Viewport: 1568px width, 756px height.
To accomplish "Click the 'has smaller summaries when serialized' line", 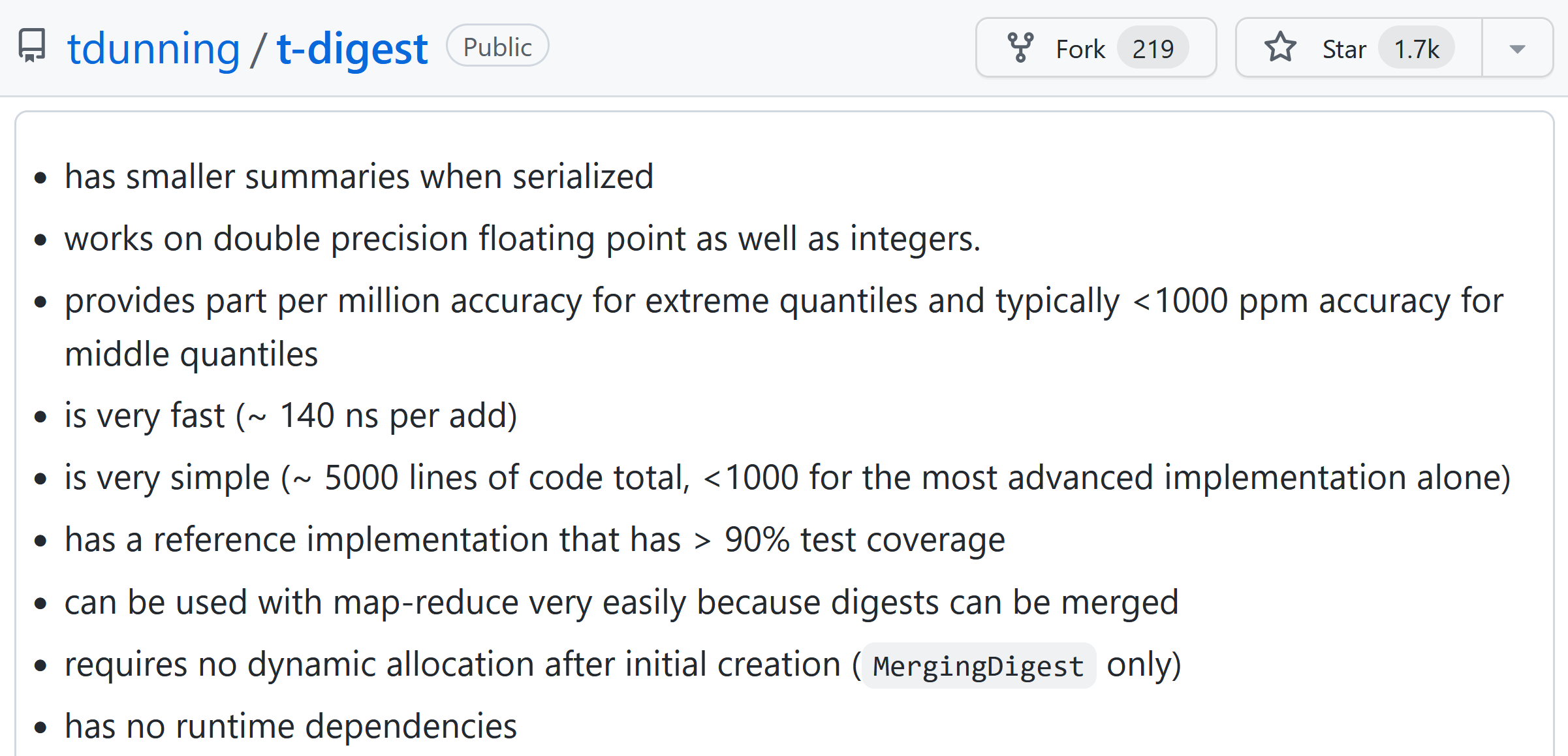I will pos(359,176).
